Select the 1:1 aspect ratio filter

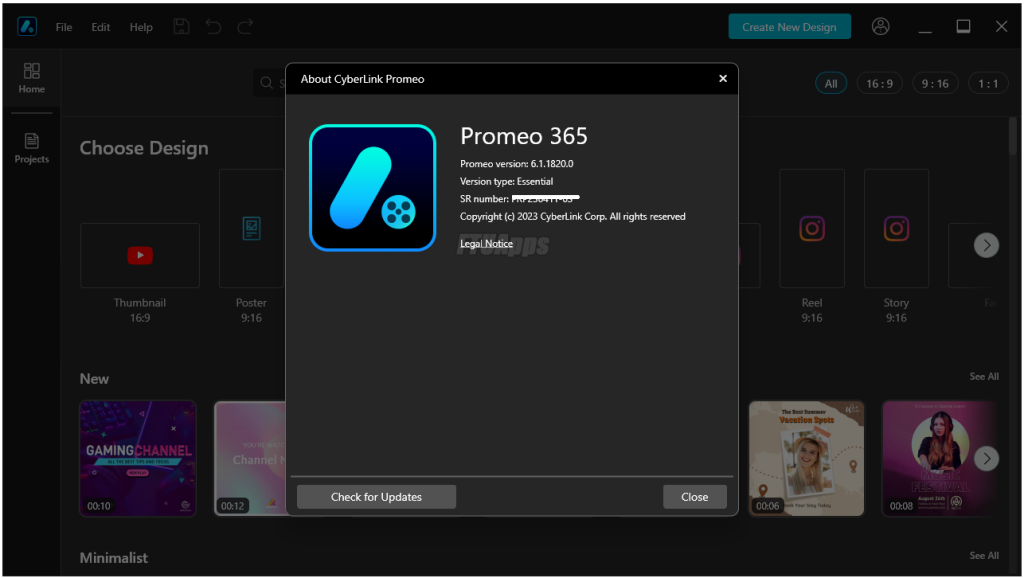[x=987, y=84]
